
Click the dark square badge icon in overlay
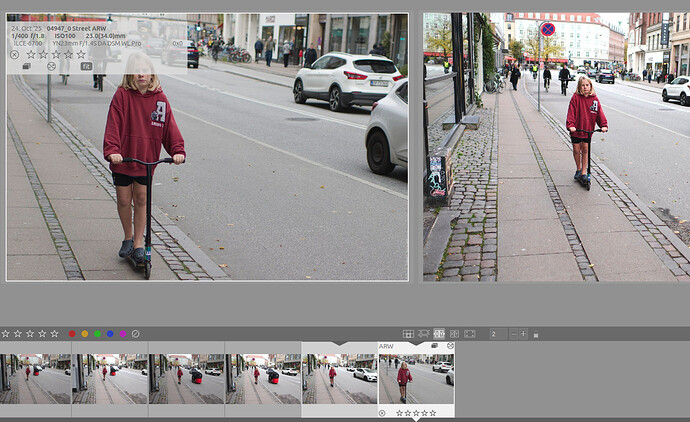click(x=86, y=66)
